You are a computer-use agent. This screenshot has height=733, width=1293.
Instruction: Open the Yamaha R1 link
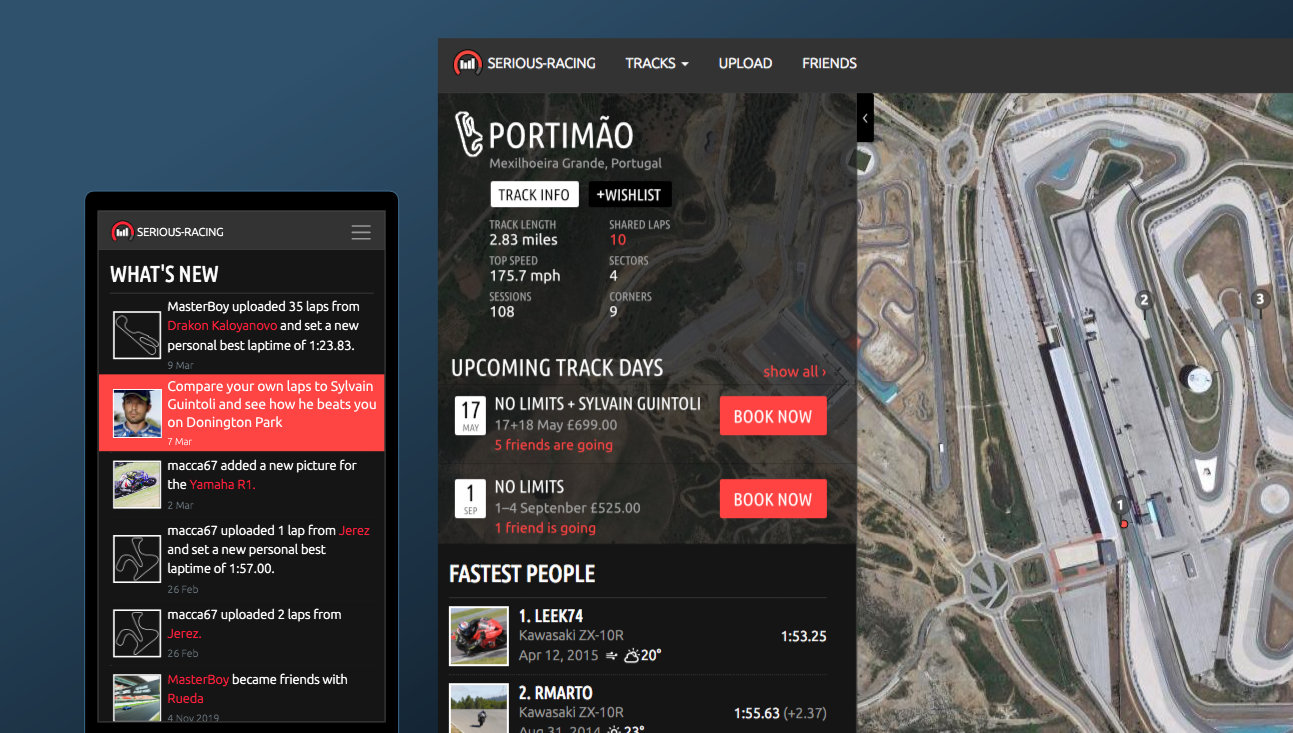point(223,484)
